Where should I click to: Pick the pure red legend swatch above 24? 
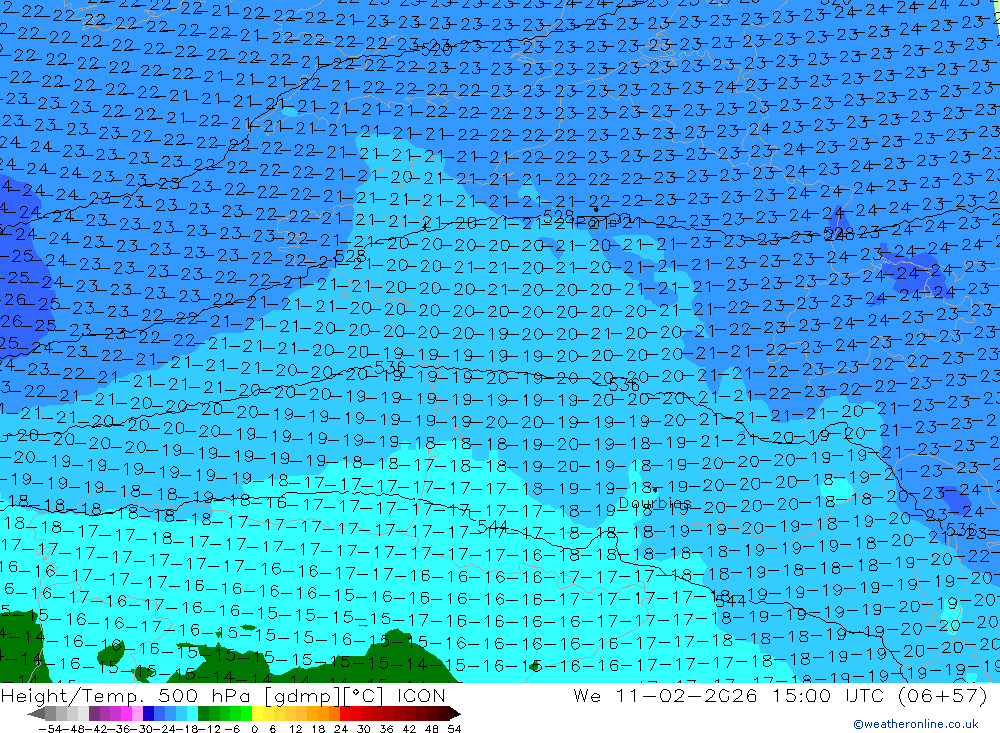click(x=345, y=714)
